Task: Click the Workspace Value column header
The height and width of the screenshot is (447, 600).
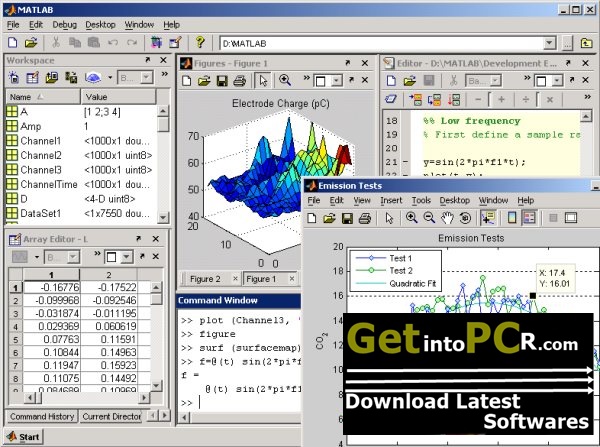Action: [119, 97]
